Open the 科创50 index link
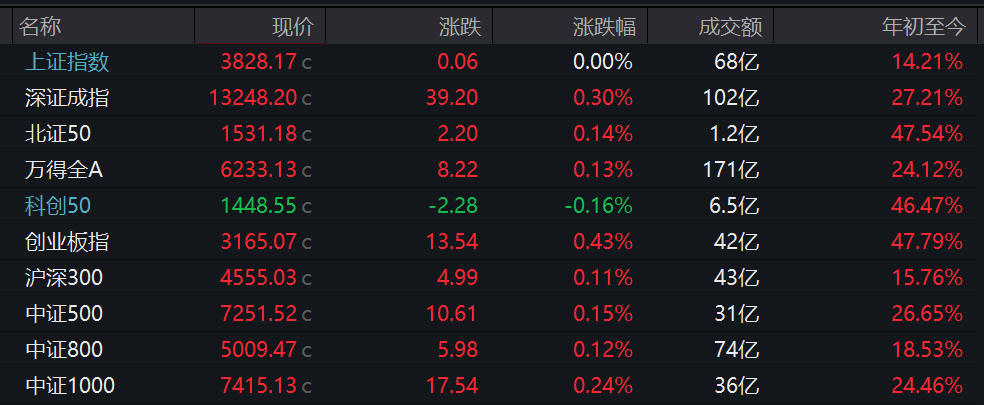The width and height of the screenshot is (984, 405). (58, 205)
